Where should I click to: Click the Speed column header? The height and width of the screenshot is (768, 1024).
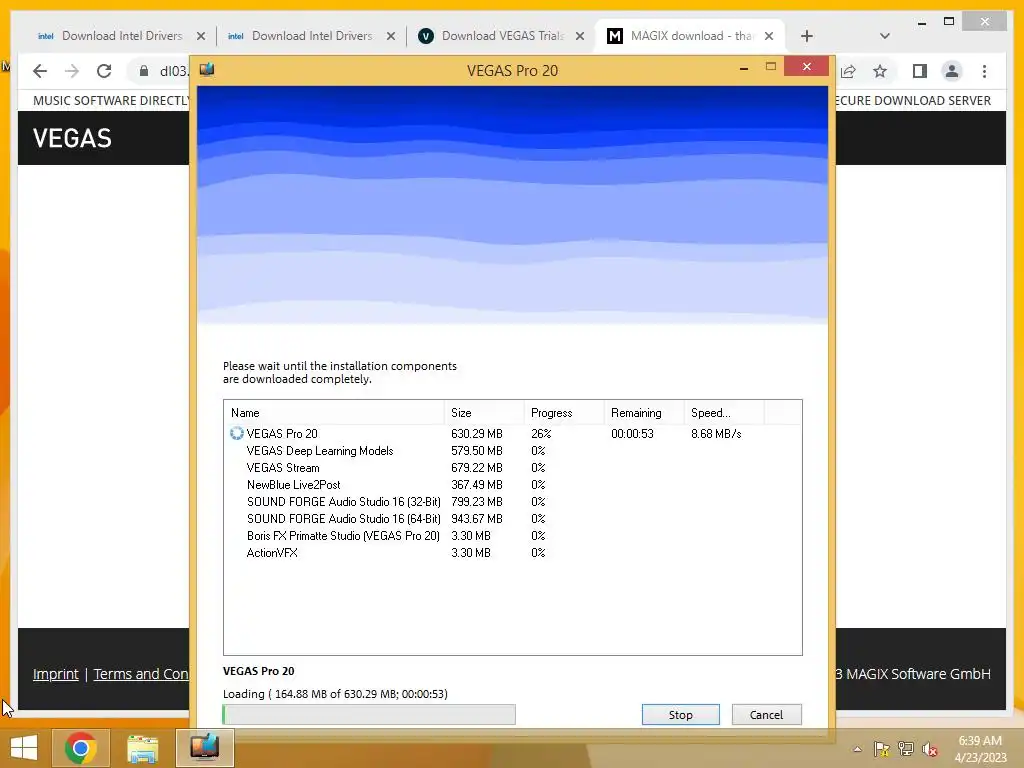click(x=724, y=413)
